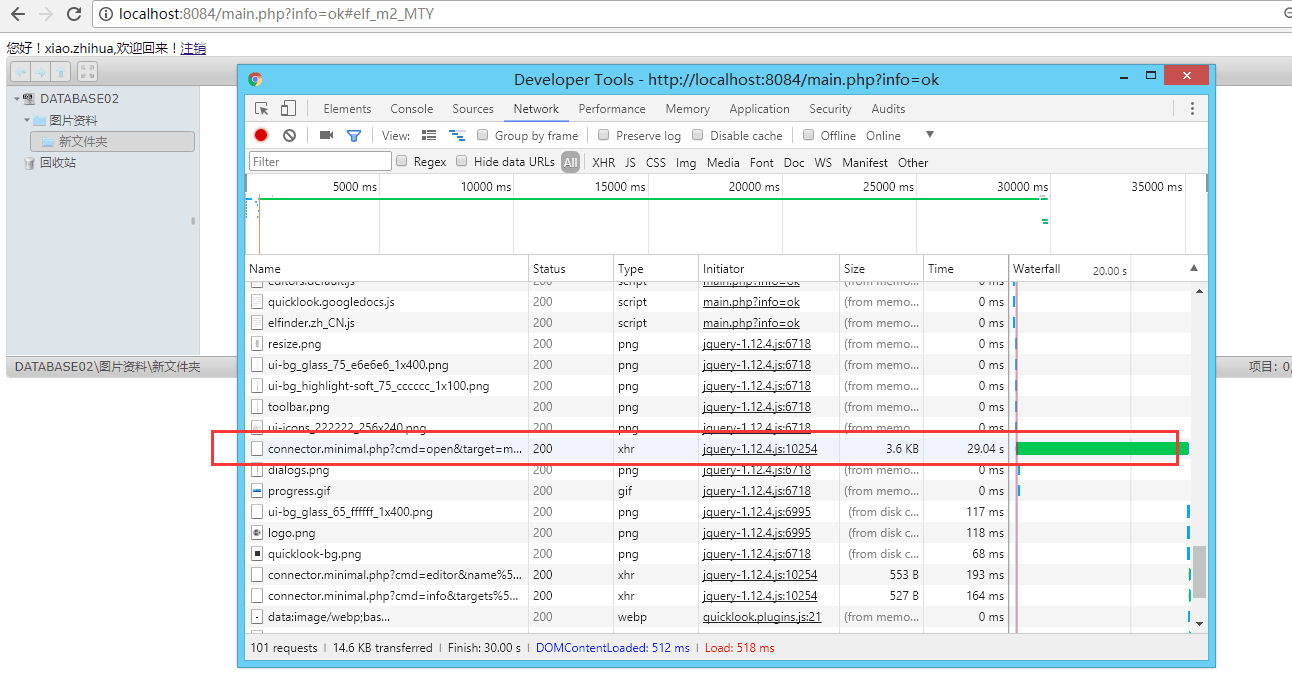Clear network requests with the clear icon

[x=289, y=135]
